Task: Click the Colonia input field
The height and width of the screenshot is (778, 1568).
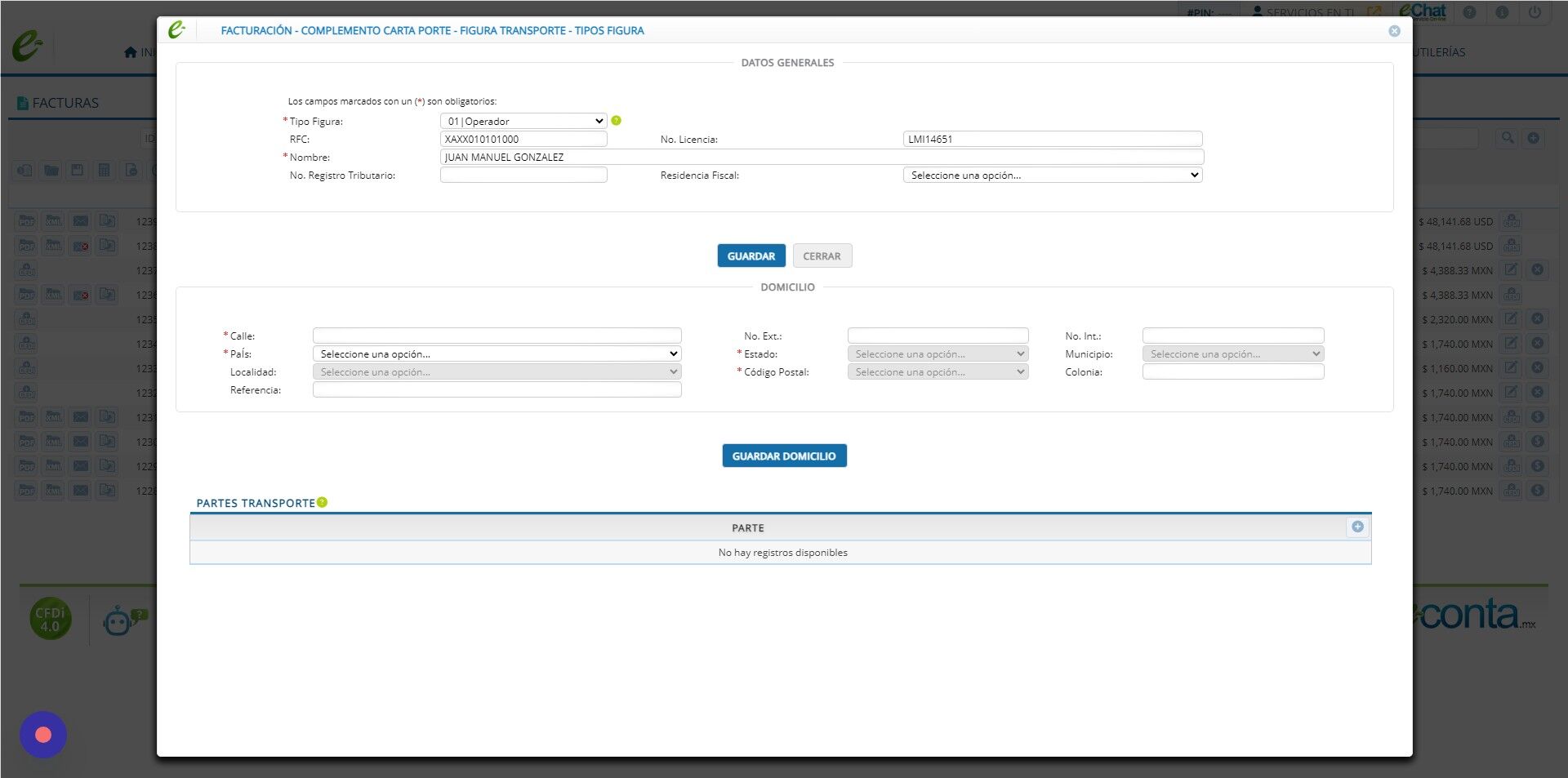Action: pos(1232,371)
